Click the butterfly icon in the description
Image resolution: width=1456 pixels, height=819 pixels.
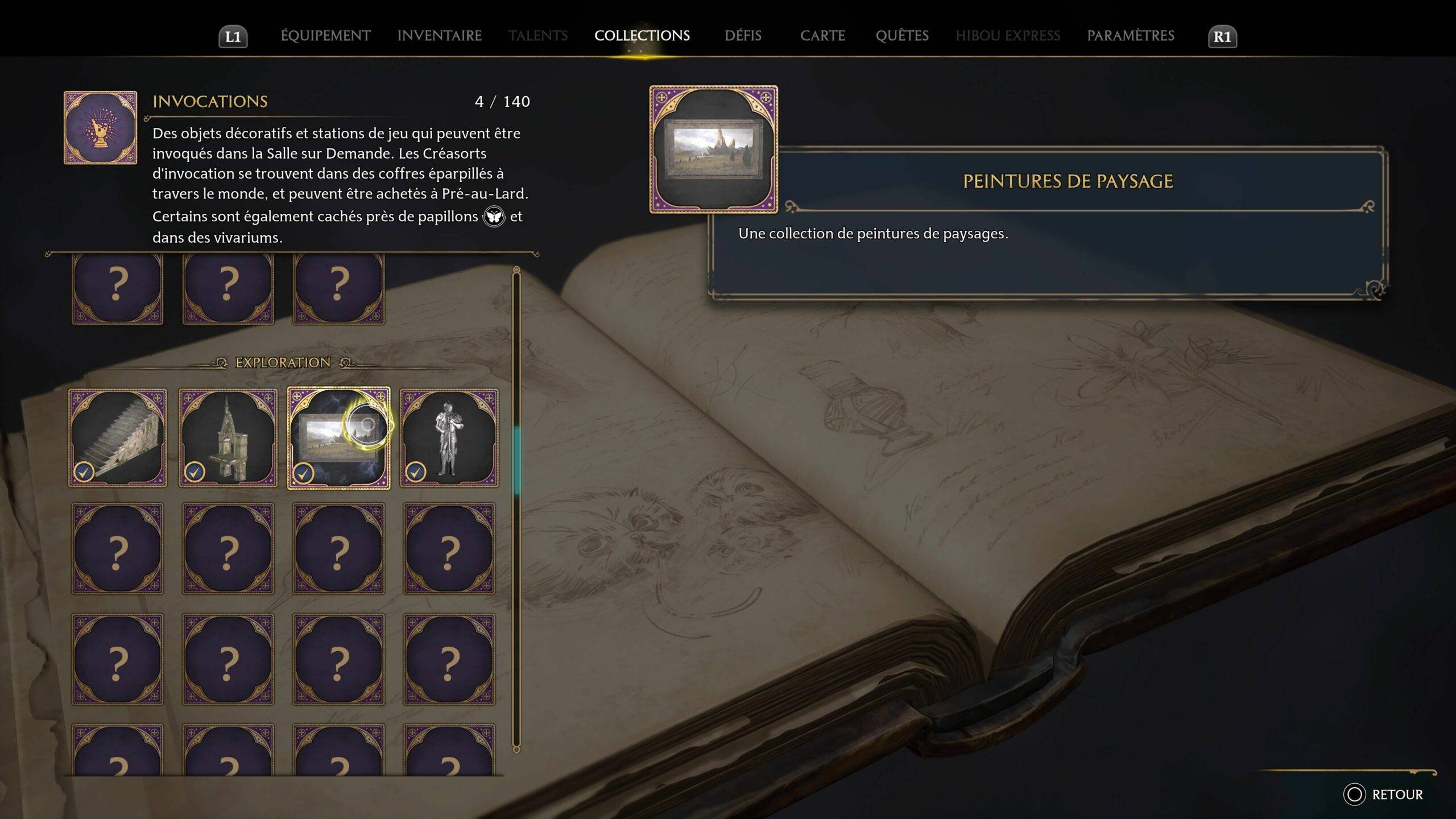[x=494, y=217]
